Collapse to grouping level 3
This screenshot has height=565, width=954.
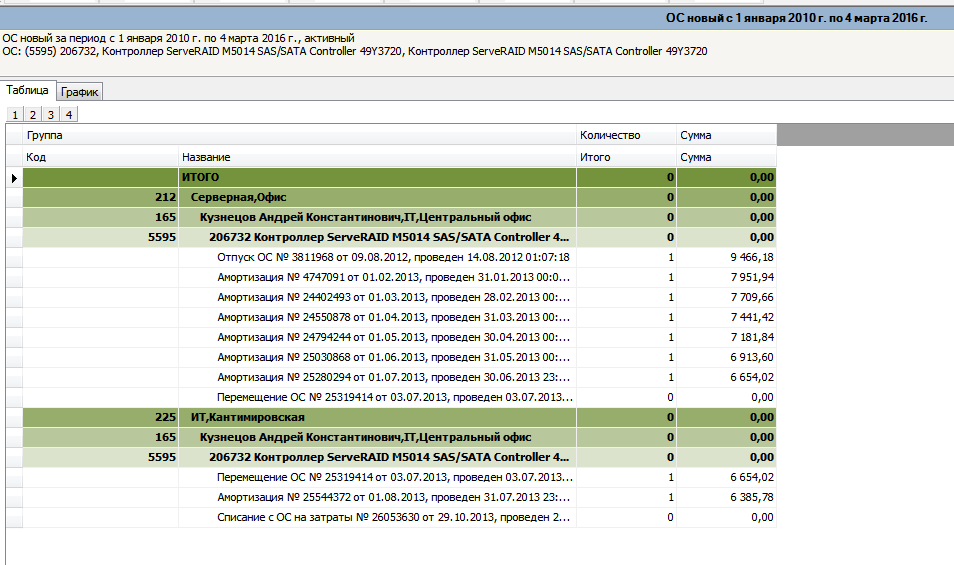(51, 115)
